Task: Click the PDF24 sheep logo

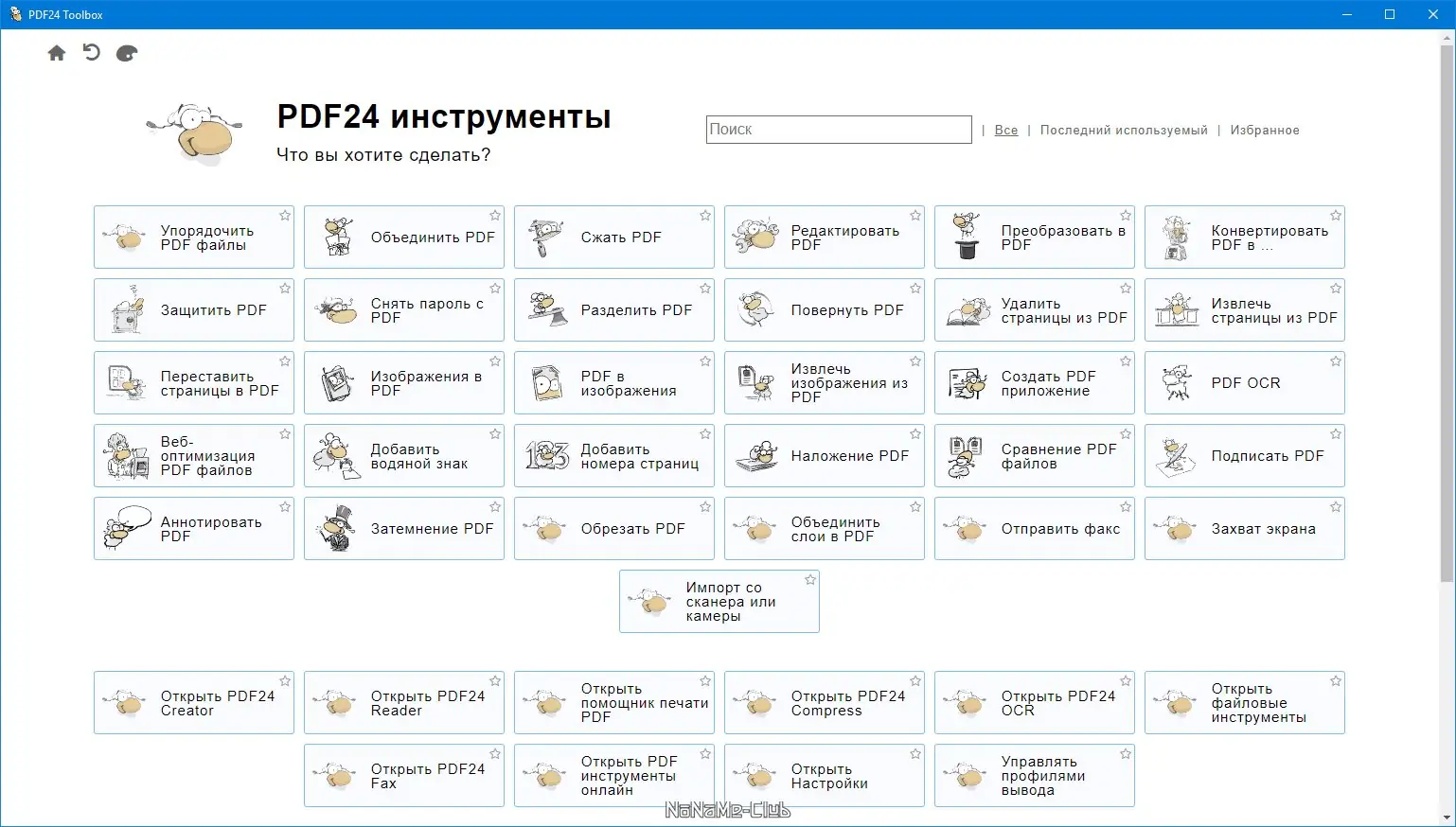Action: 196,133
